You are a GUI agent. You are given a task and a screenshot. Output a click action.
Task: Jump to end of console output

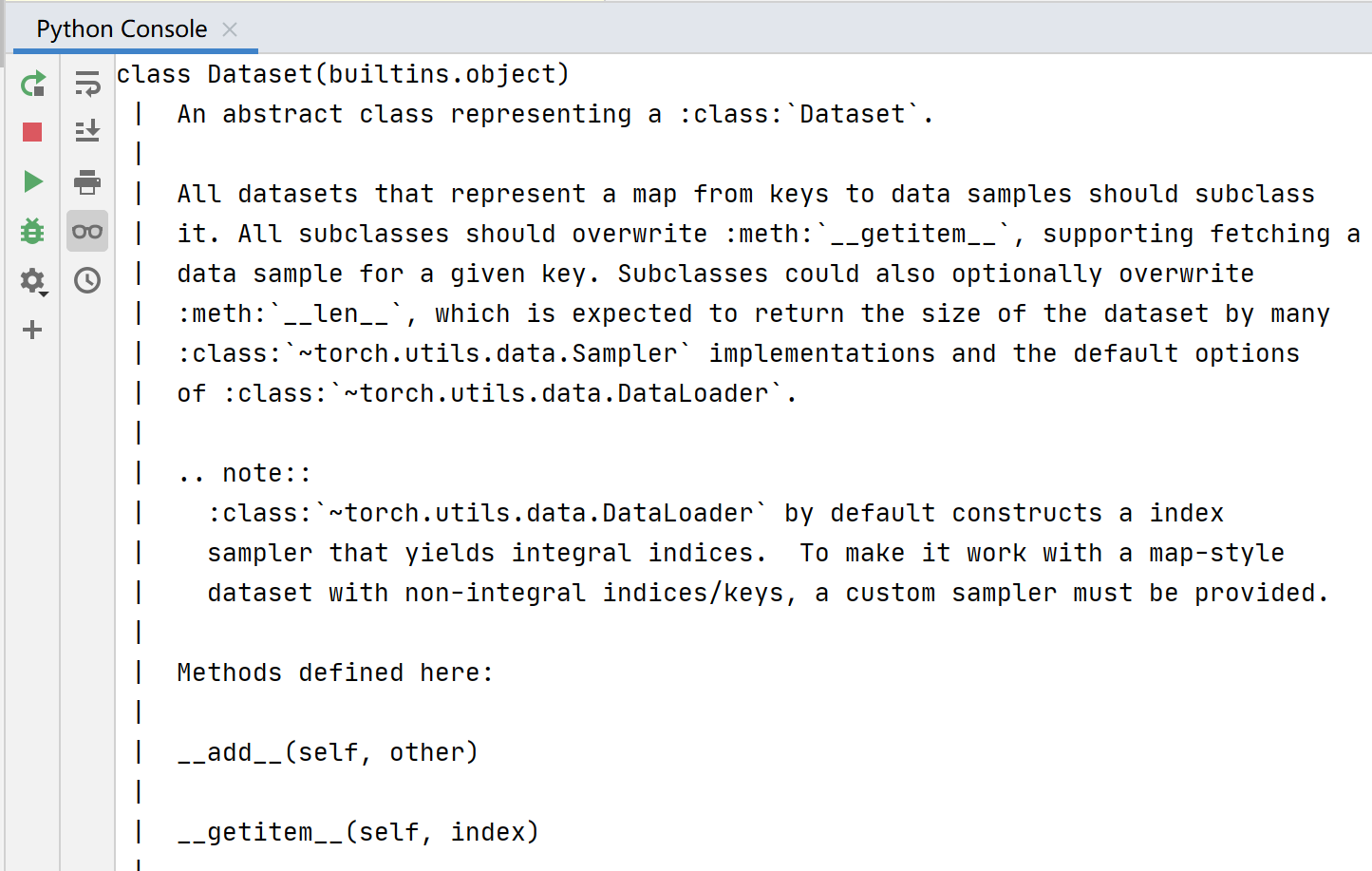pyautogui.click(x=87, y=131)
